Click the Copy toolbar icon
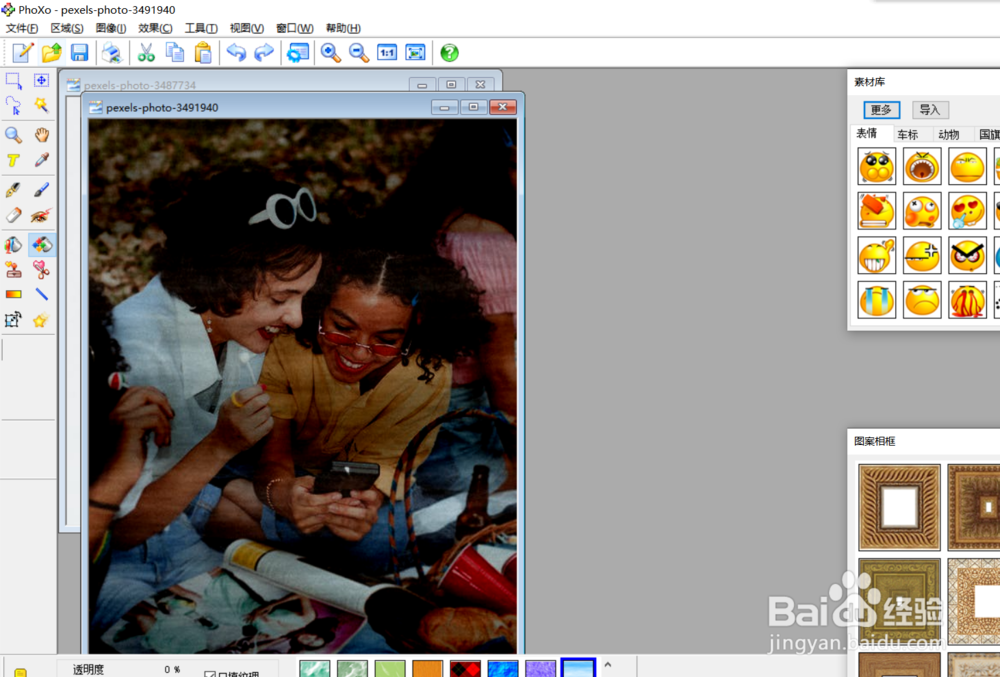The width and height of the screenshot is (1000, 677). coord(175,52)
